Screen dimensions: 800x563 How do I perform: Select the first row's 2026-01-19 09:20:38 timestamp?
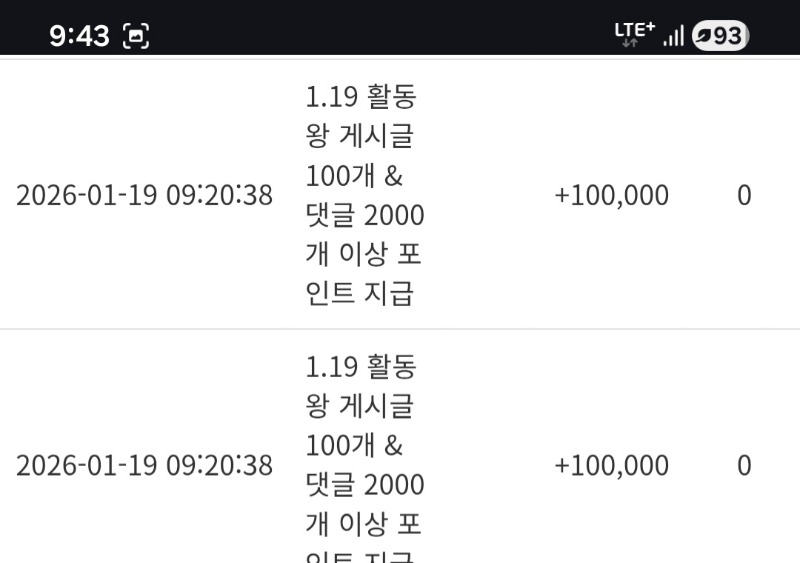(144, 195)
